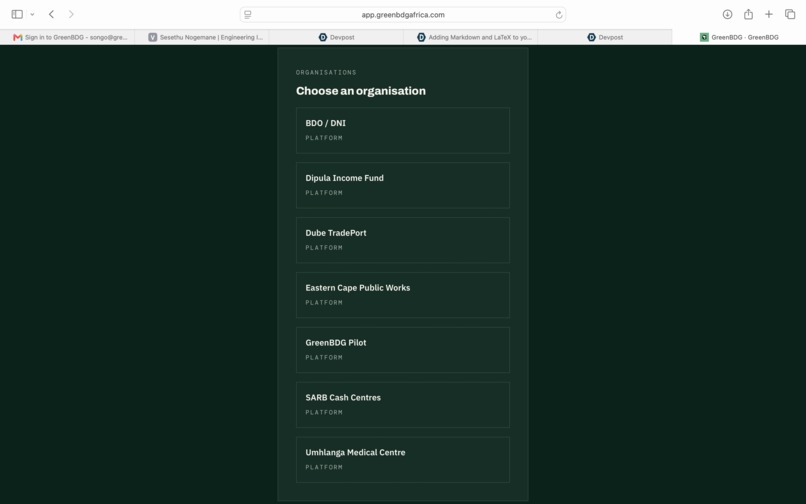806x504 pixels.
Task: Select the GreenBDG - GreenBDG tab
Action: tap(739, 37)
